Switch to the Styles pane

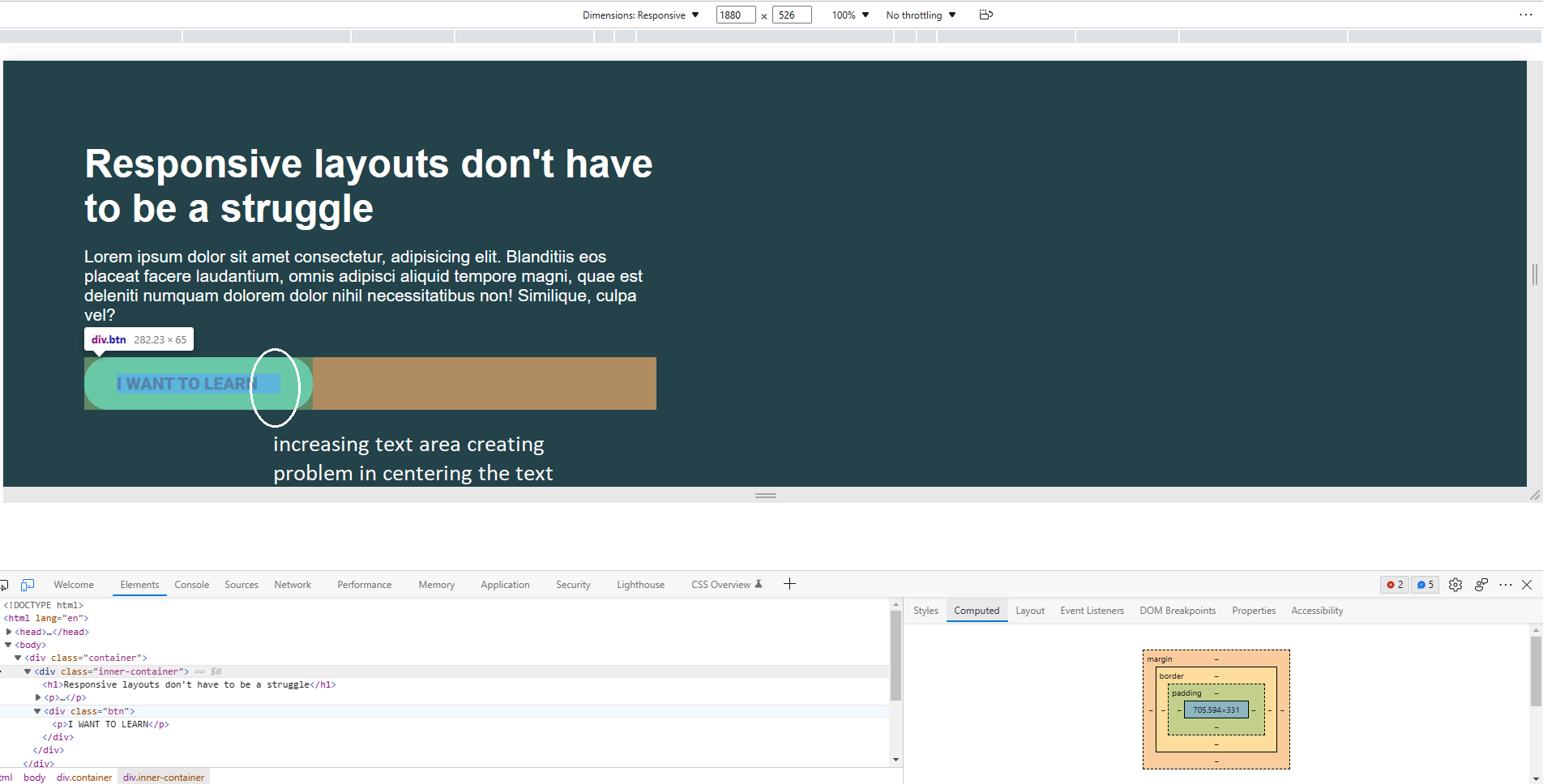pyautogui.click(x=925, y=611)
